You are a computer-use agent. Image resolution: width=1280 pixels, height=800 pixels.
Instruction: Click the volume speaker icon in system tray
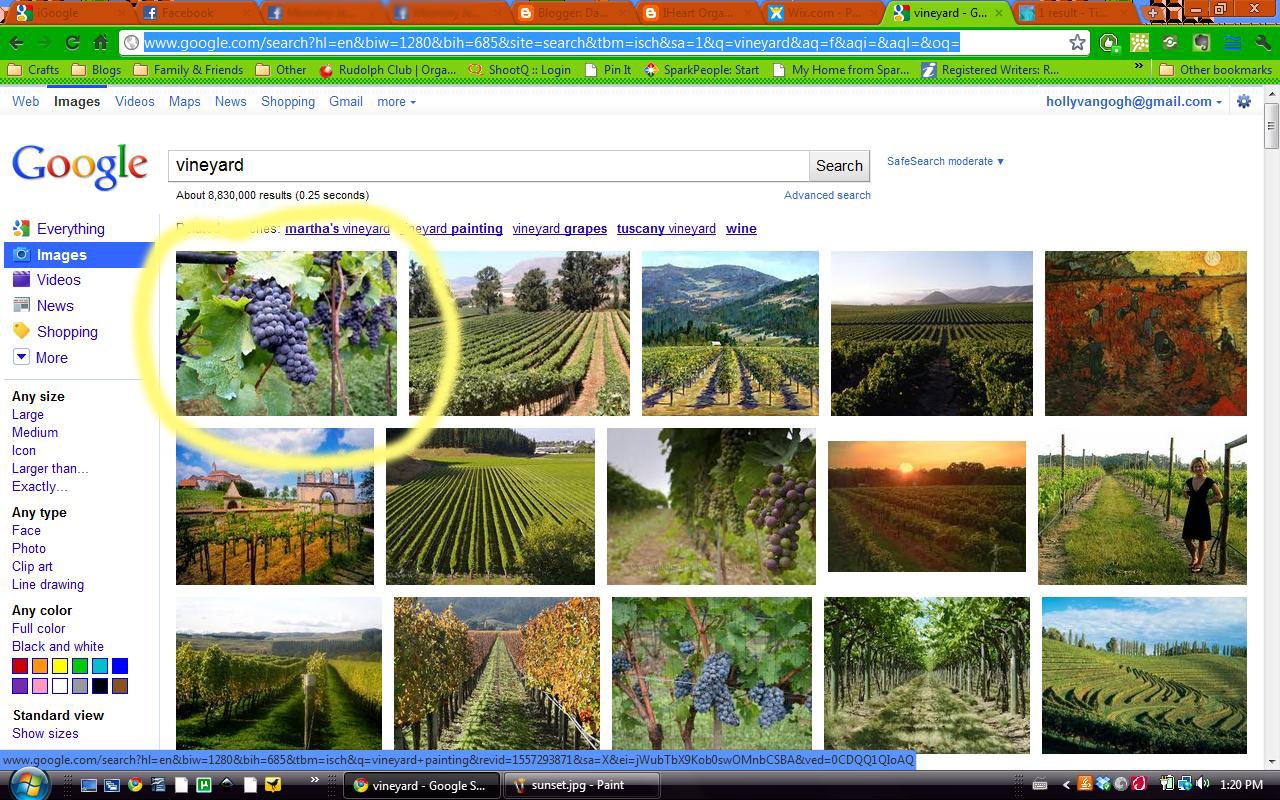[1202, 785]
